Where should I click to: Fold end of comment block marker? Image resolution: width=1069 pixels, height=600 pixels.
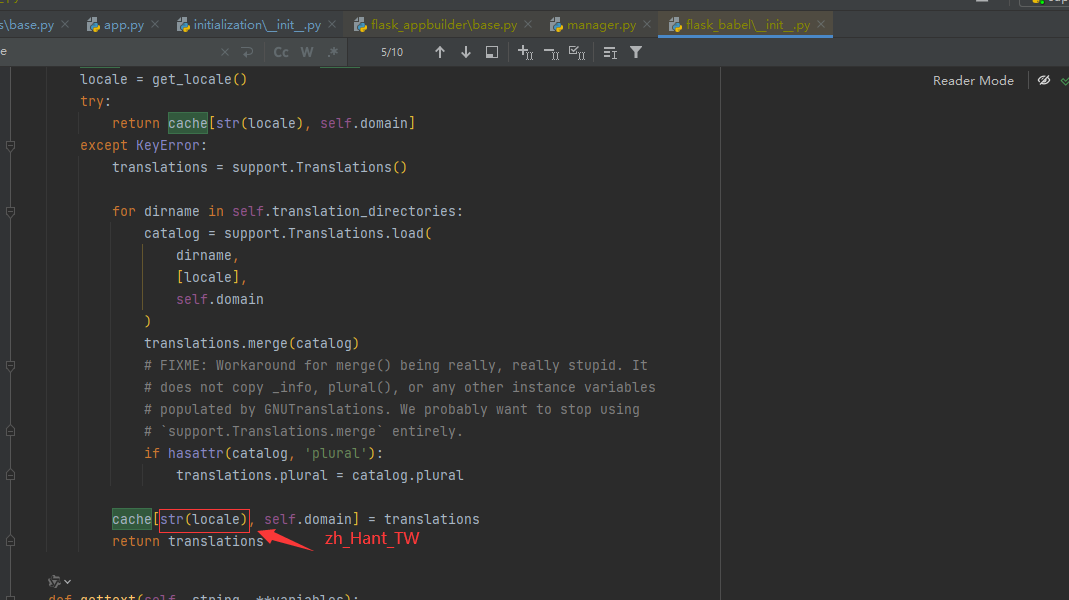pyautogui.click(x=10, y=431)
